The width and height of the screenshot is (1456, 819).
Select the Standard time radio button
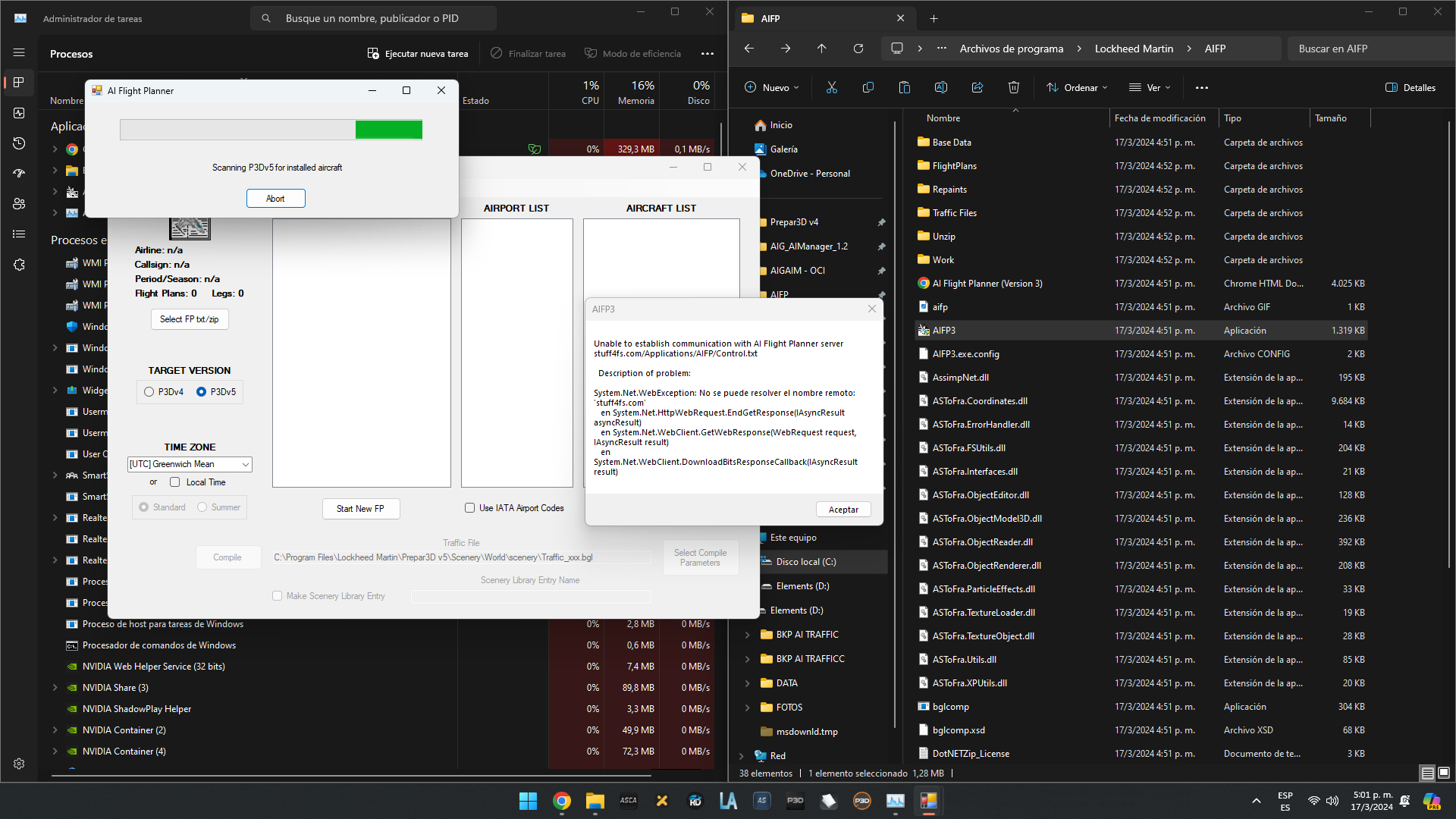point(143,507)
